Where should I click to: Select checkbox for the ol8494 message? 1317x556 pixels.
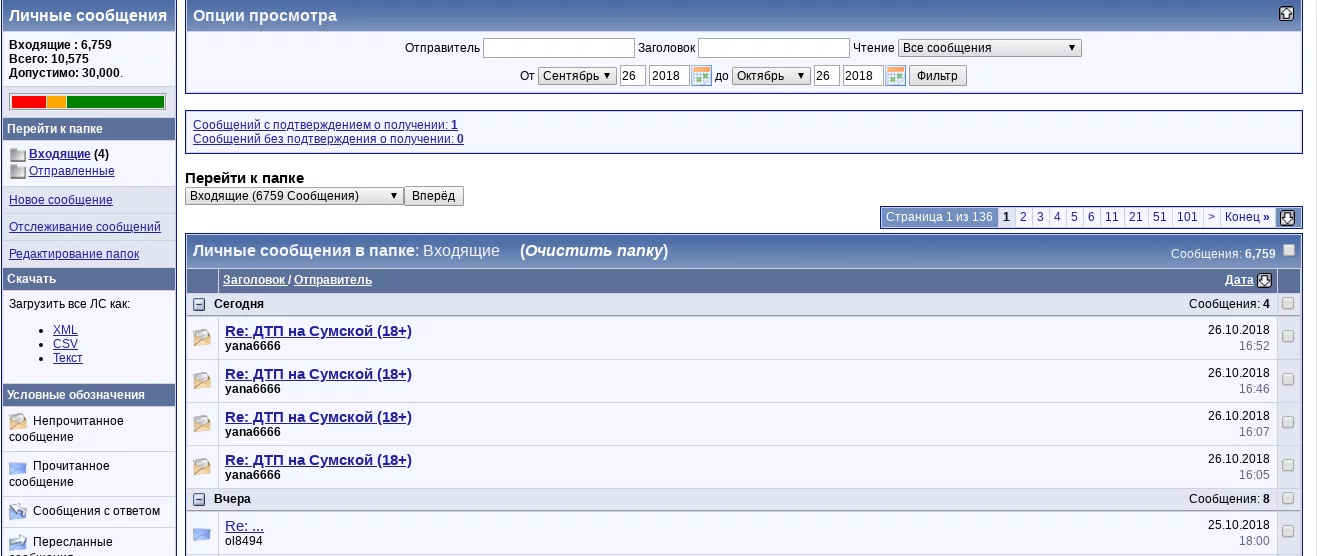(x=1288, y=531)
